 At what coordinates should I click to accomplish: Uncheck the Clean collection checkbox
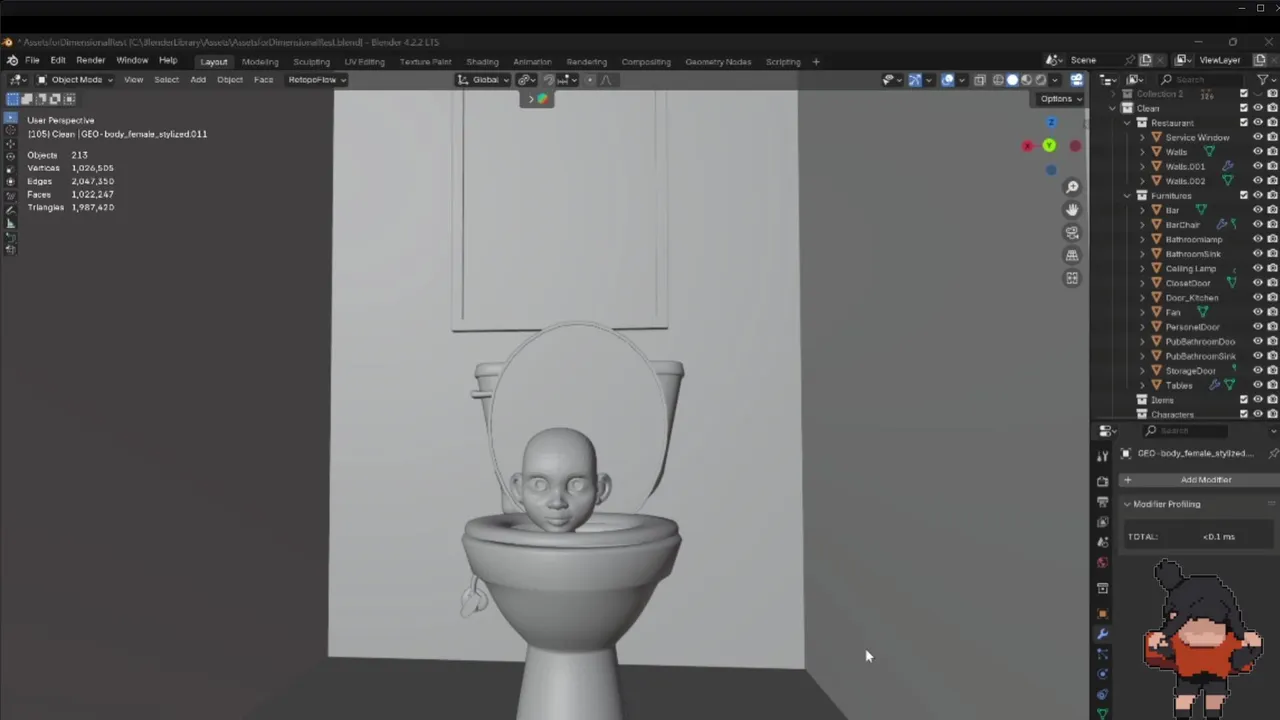(1244, 108)
